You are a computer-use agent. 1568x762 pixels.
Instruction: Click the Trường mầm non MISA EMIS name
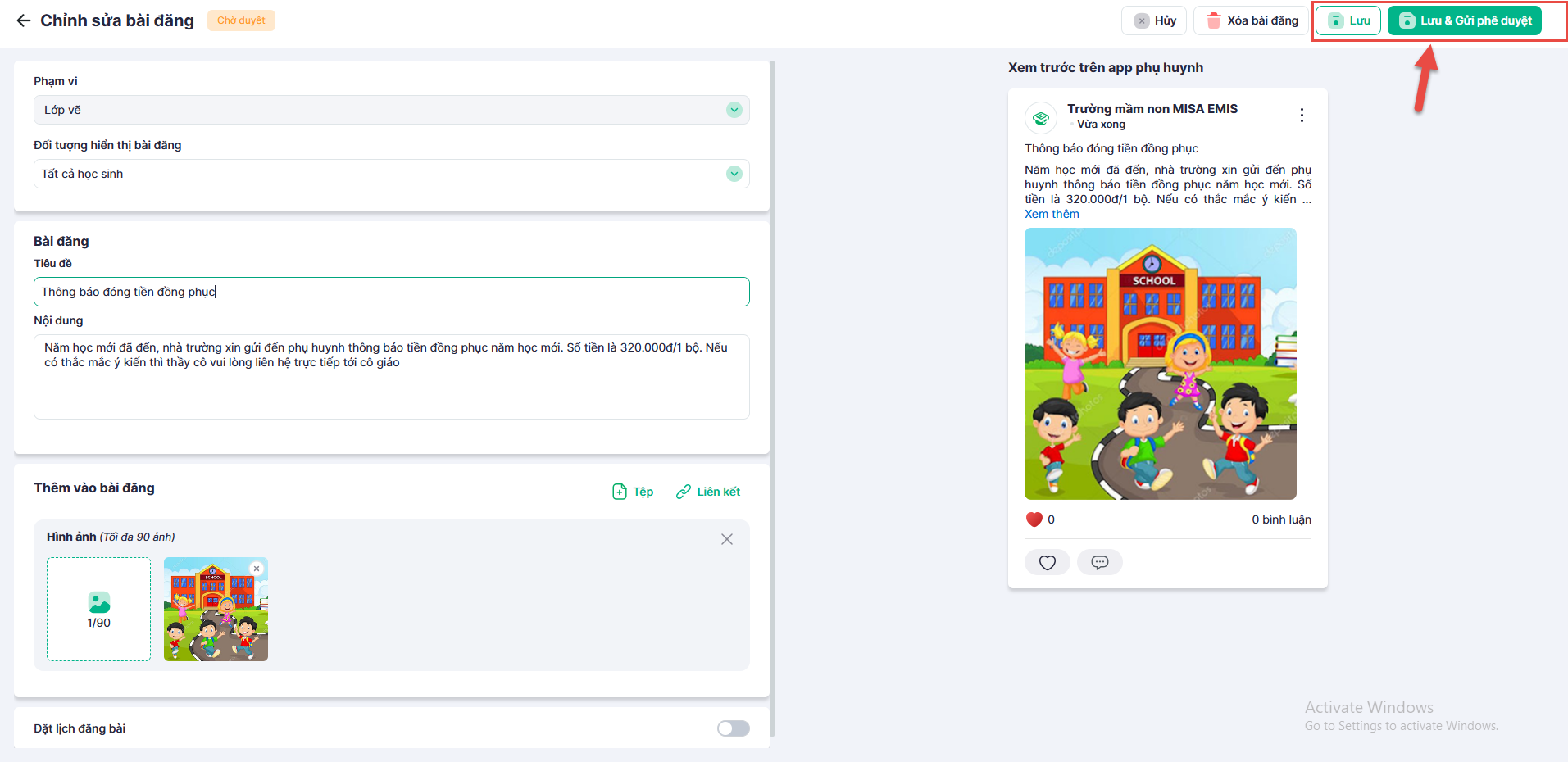[1152, 109]
